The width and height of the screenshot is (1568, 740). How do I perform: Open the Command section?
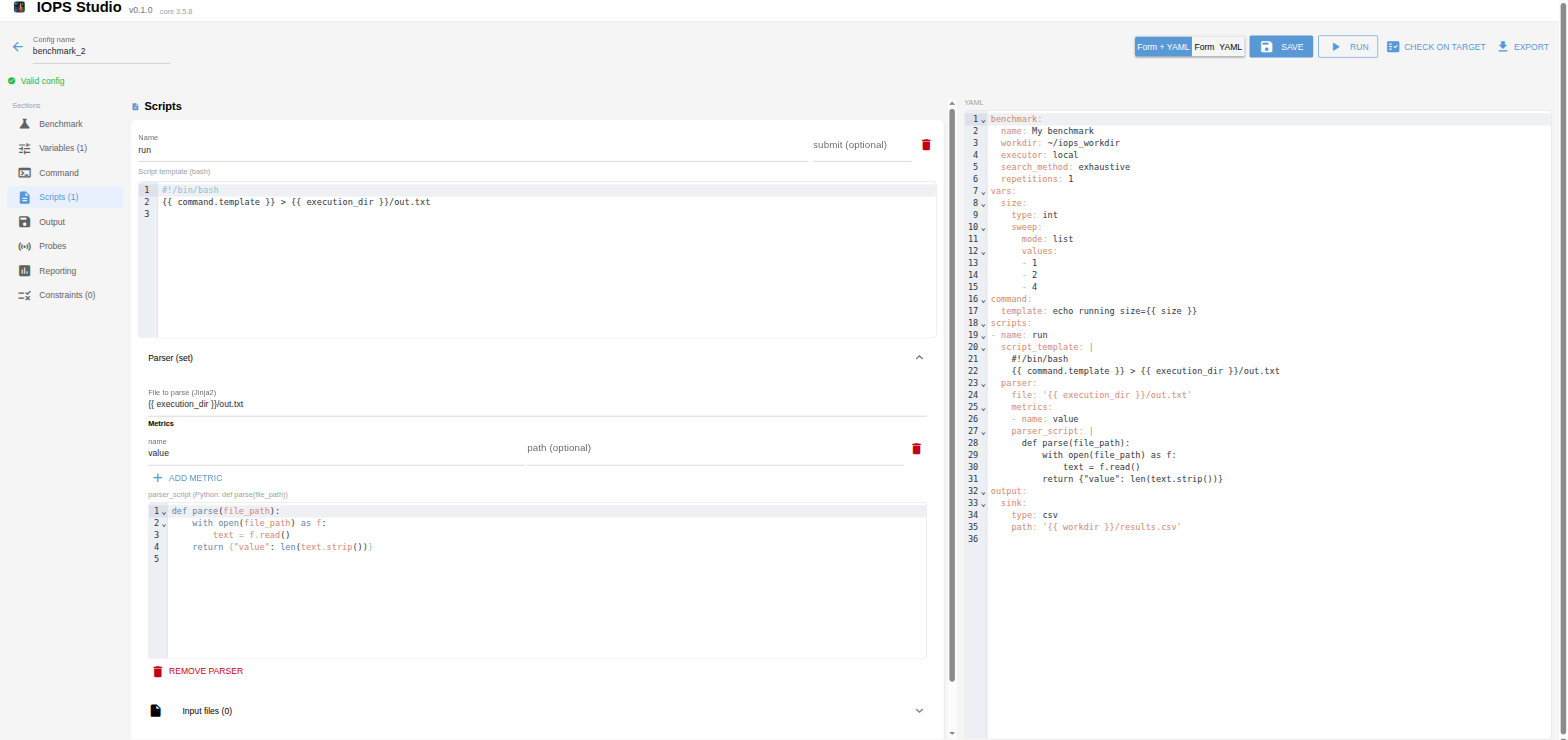(66, 173)
